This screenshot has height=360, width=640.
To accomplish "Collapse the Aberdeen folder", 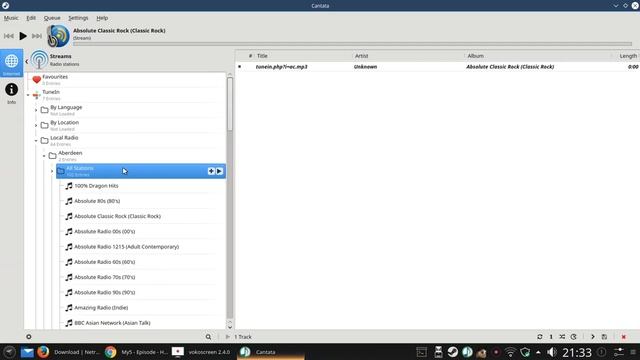I will tap(44, 156).
